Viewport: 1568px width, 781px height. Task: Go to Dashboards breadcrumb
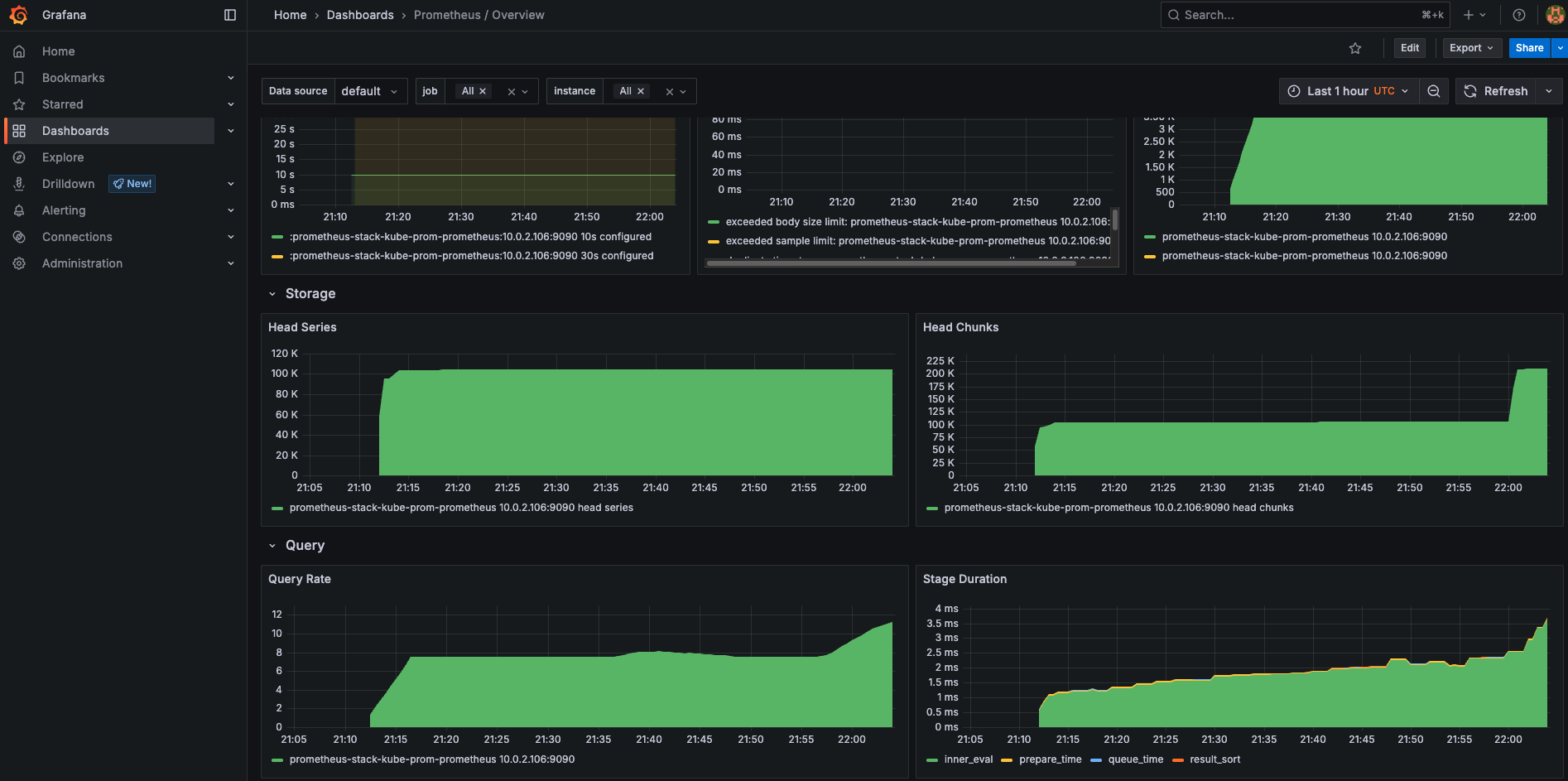[360, 15]
